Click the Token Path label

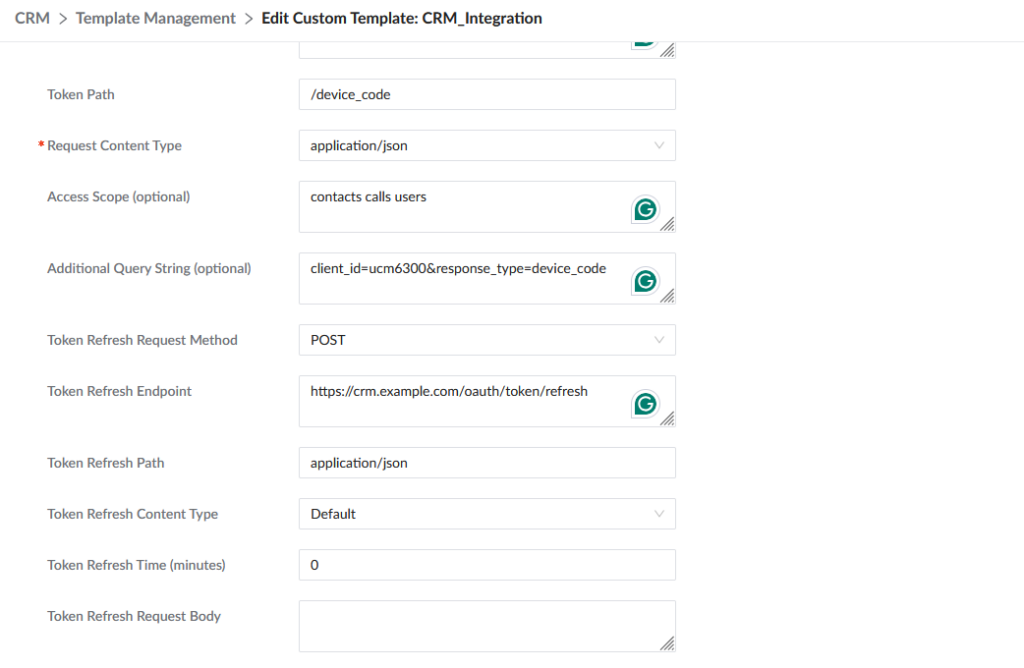(81, 95)
